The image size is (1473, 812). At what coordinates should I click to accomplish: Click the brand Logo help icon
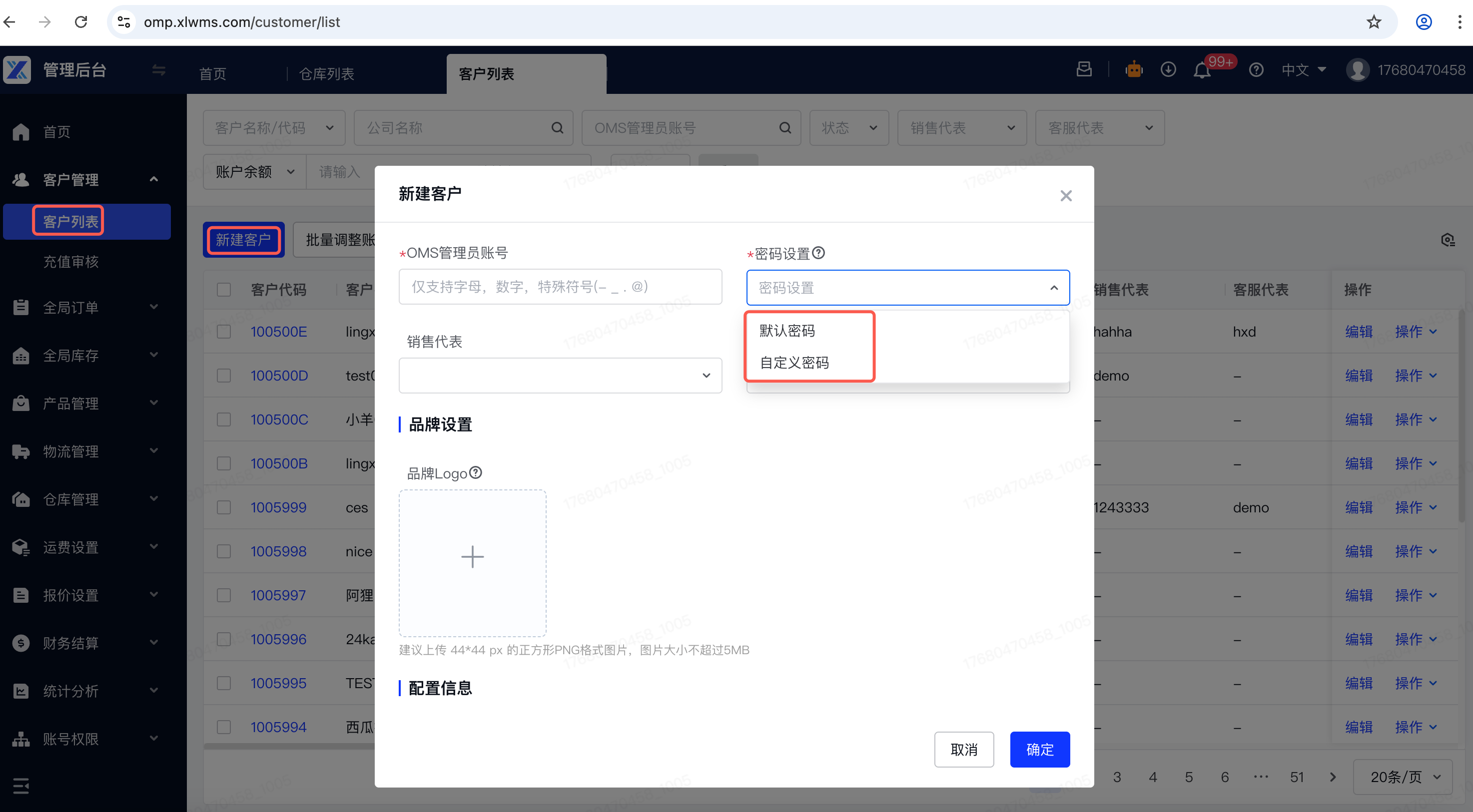pyautogui.click(x=475, y=472)
